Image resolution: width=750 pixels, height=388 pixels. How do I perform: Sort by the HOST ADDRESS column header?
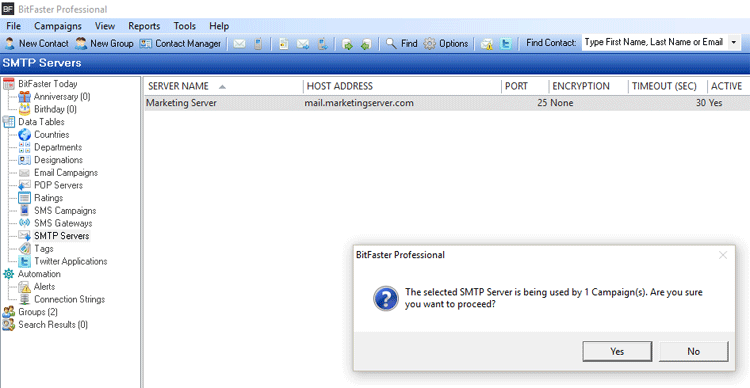point(402,86)
